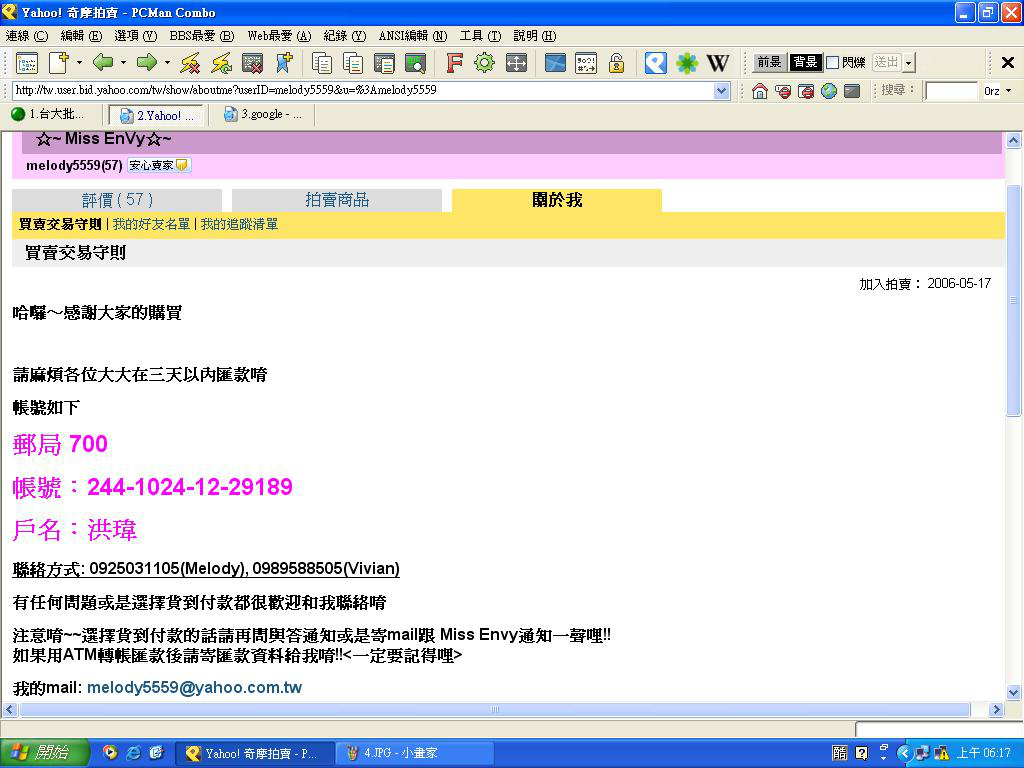Open the Windows 開始 Start button

tap(44, 753)
